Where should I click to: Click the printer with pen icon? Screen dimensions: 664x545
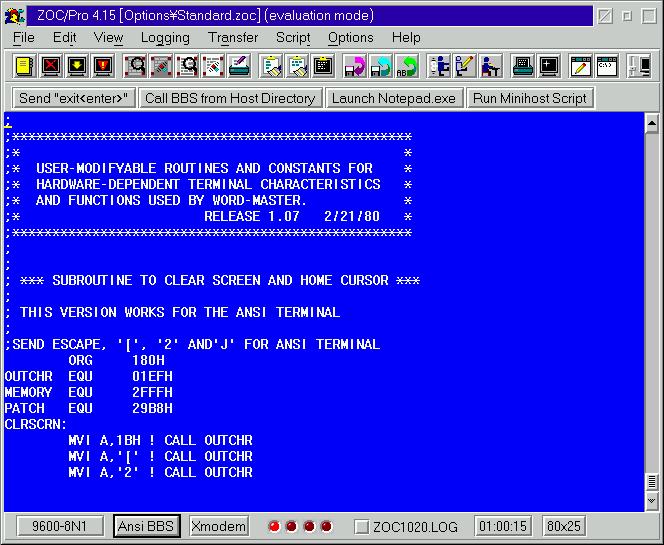pyautogui.click(x=239, y=66)
